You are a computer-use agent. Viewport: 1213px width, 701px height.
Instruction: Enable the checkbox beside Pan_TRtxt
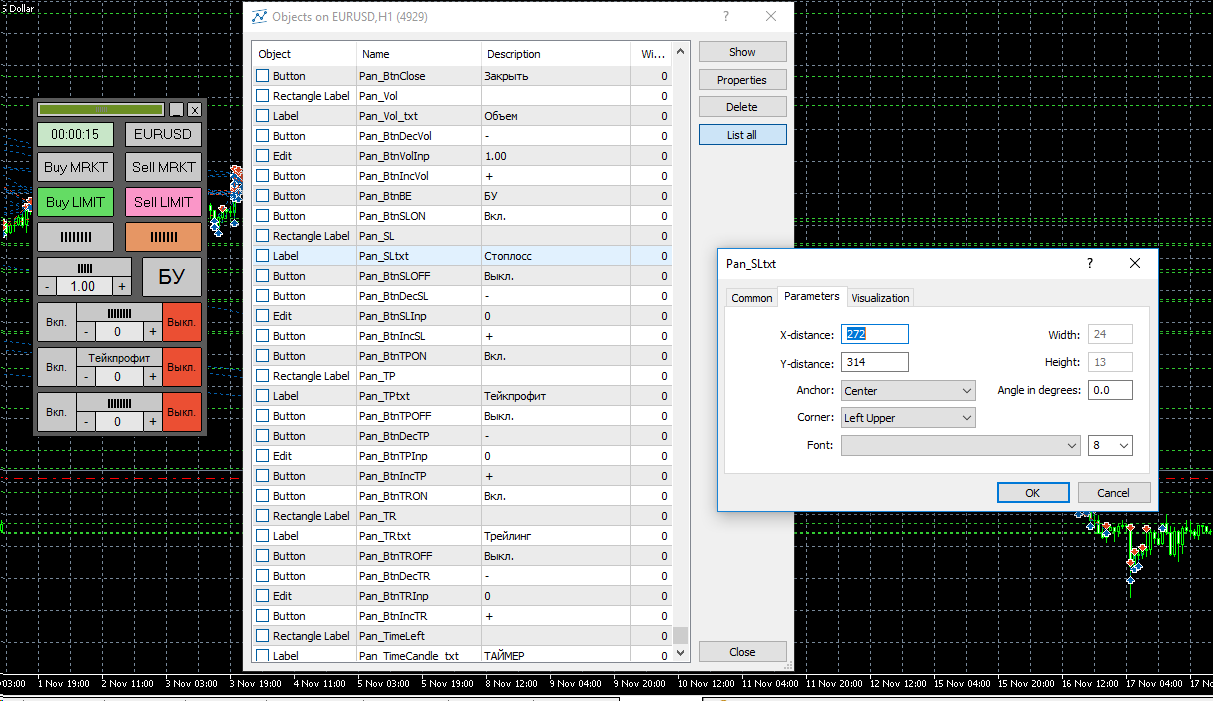point(263,536)
